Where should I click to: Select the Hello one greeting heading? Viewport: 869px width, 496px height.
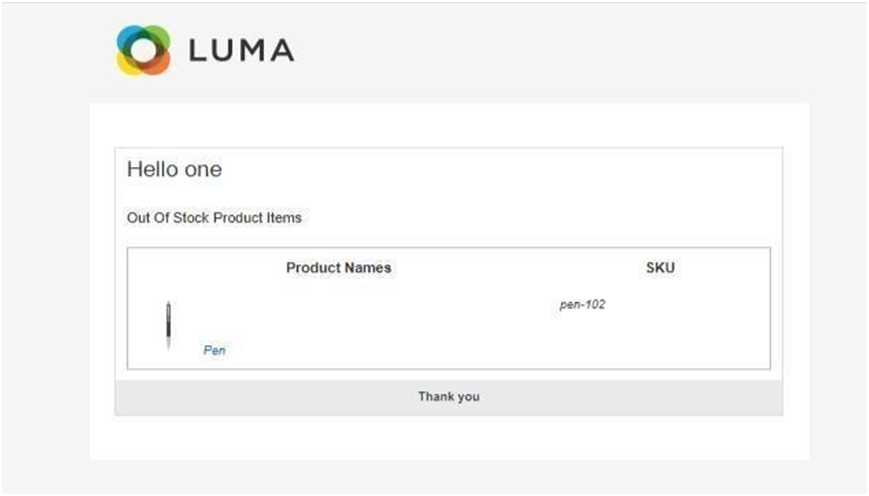tap(175, 170)
